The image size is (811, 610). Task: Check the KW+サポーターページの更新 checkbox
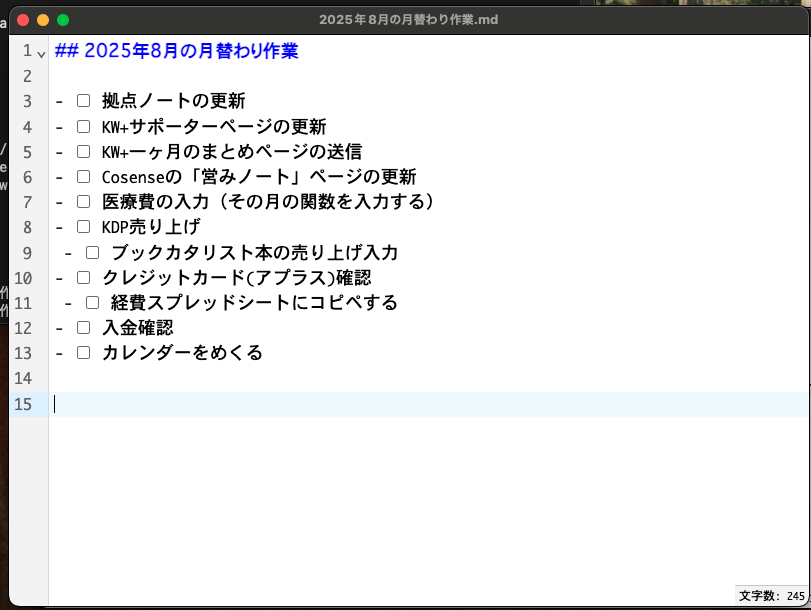pyautogui.click(x=84, y=126)
